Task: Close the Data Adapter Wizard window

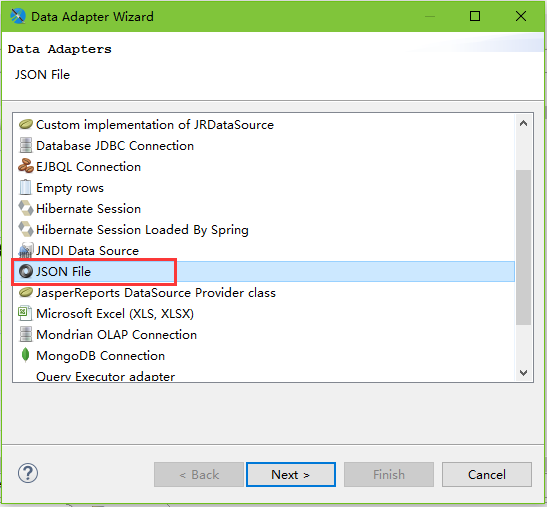Action: click(521, 16)
